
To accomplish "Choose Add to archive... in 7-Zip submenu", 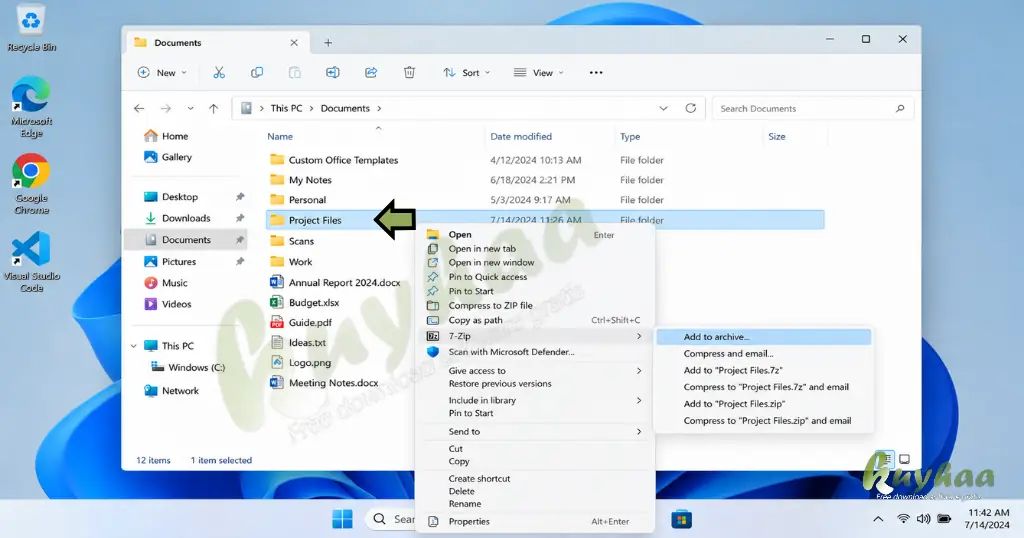I will [763, 337].
